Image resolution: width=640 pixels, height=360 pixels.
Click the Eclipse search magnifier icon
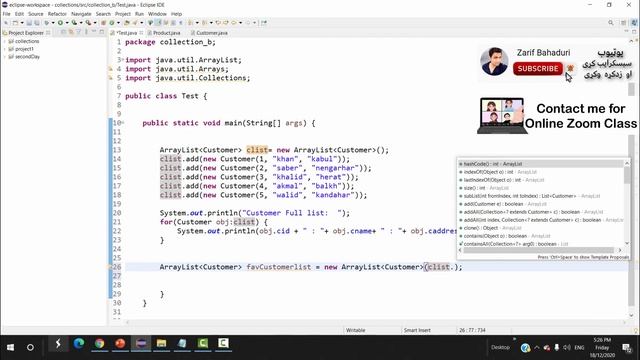tap(611, 23)
